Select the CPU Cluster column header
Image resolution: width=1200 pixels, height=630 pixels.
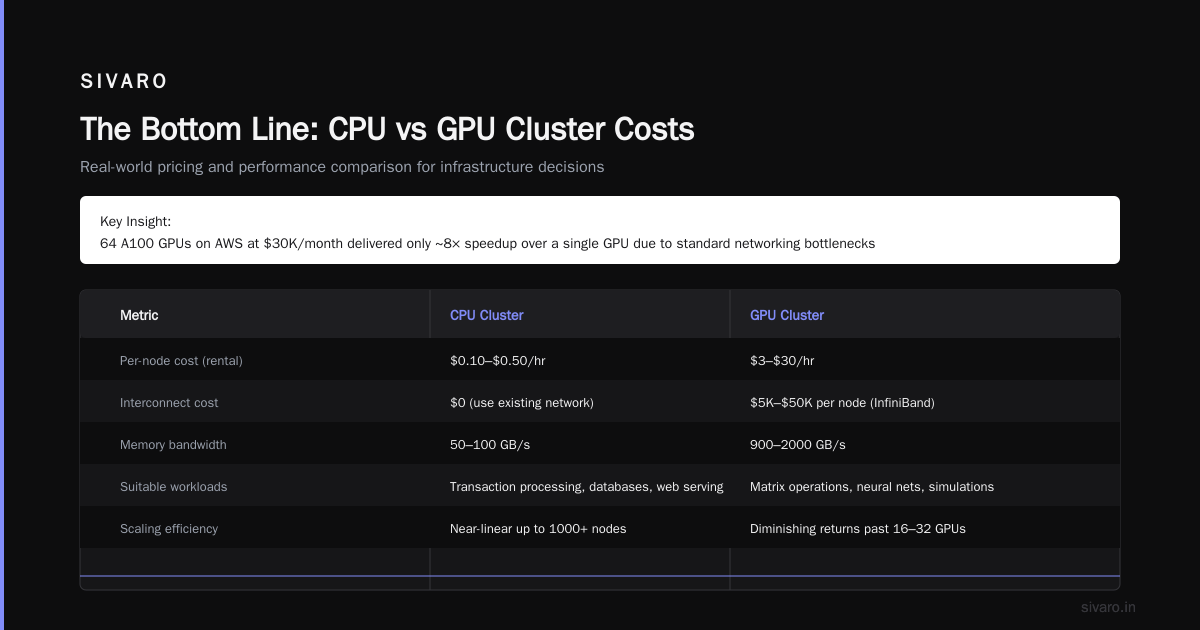[487, 315]
